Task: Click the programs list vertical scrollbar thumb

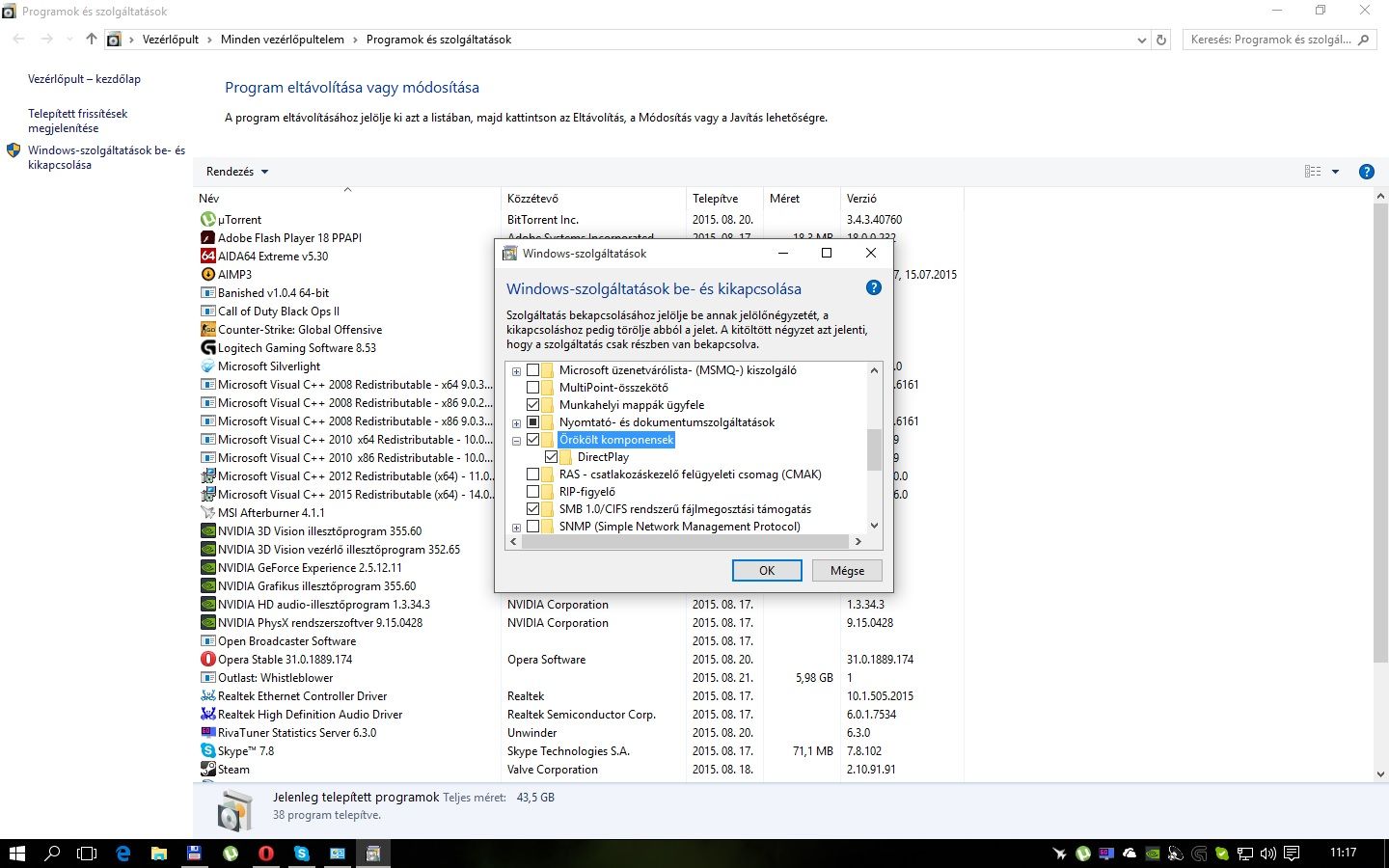Action: click(x=1380, y=434)
